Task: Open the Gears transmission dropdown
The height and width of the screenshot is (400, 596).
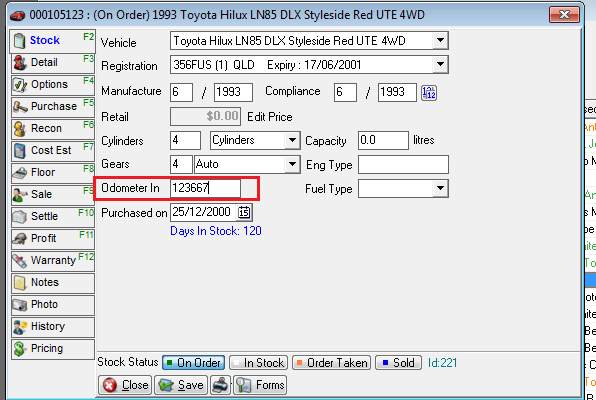Action: [292, 164]
